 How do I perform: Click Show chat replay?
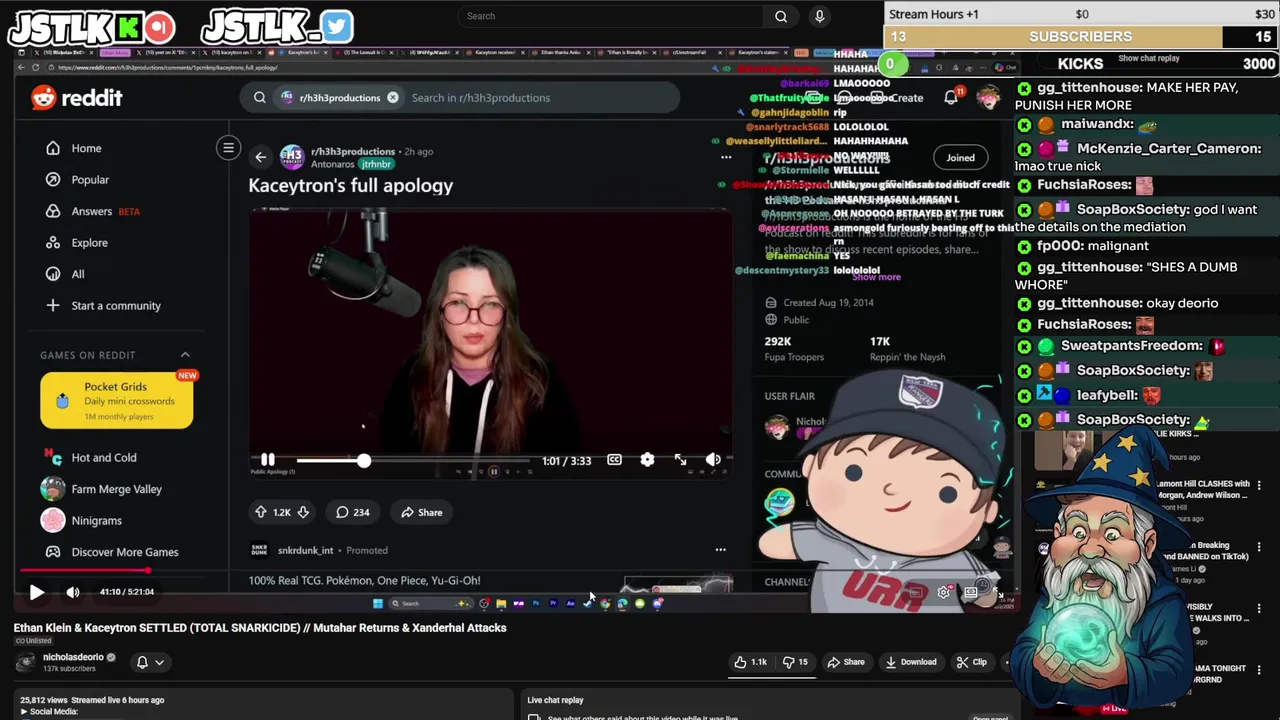click(1149, 59)
